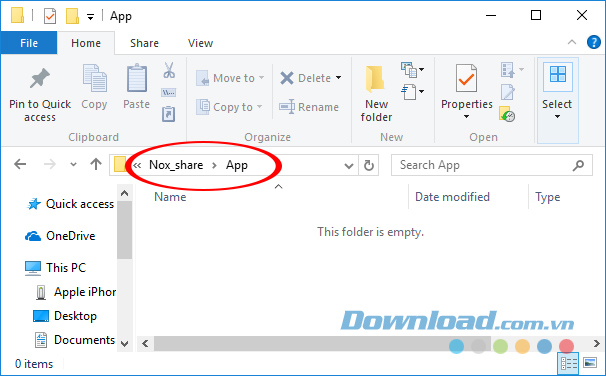Screen dimensions: 606x376
Task: Sort by Date modified column
Action: pyautogui.click(x=452, y=197)
